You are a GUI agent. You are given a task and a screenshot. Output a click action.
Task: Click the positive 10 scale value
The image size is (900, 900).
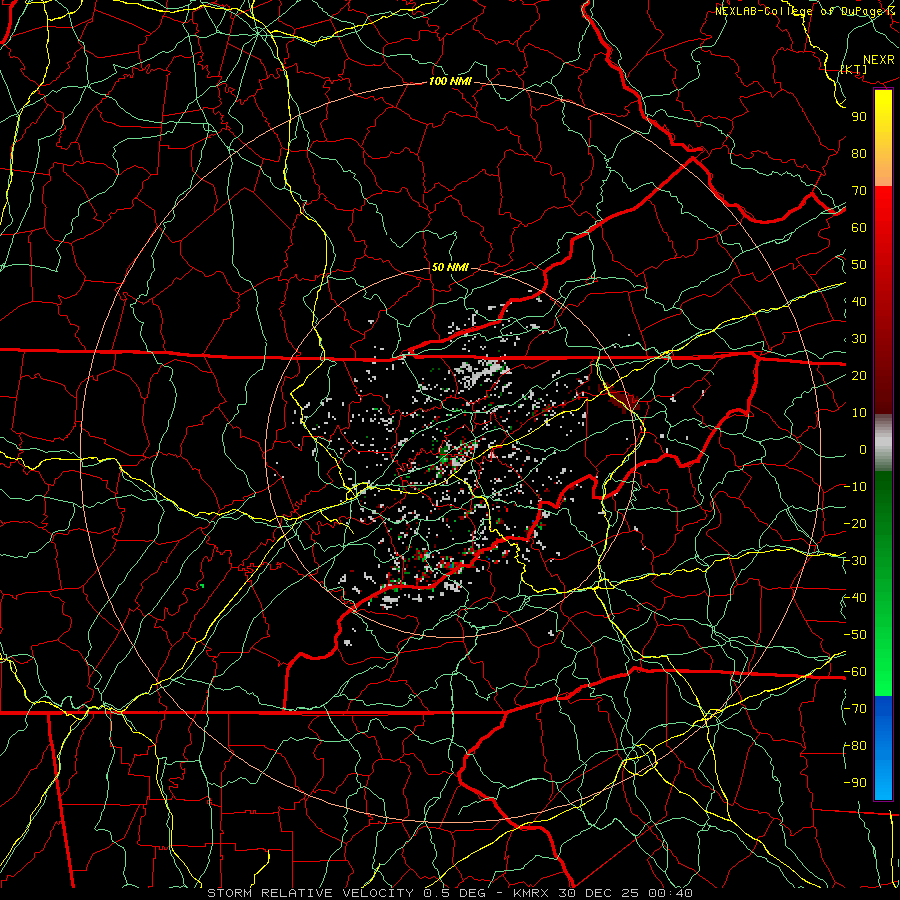coord(859,413)
